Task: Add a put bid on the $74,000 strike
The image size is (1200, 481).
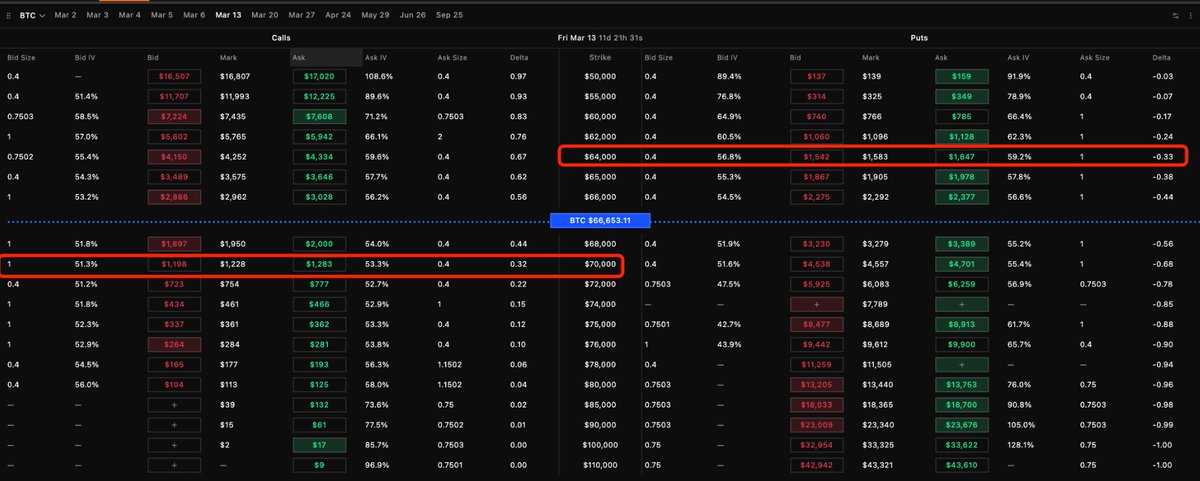Action: tap(818, 303)
